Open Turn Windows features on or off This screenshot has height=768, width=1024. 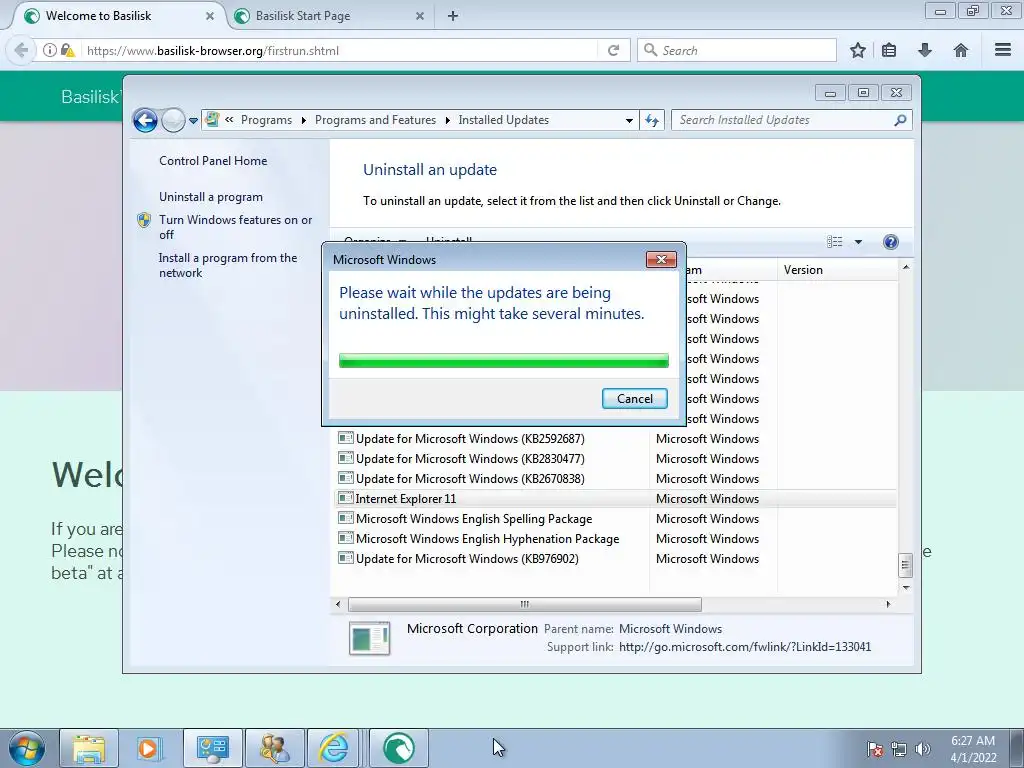click(236, 227)
